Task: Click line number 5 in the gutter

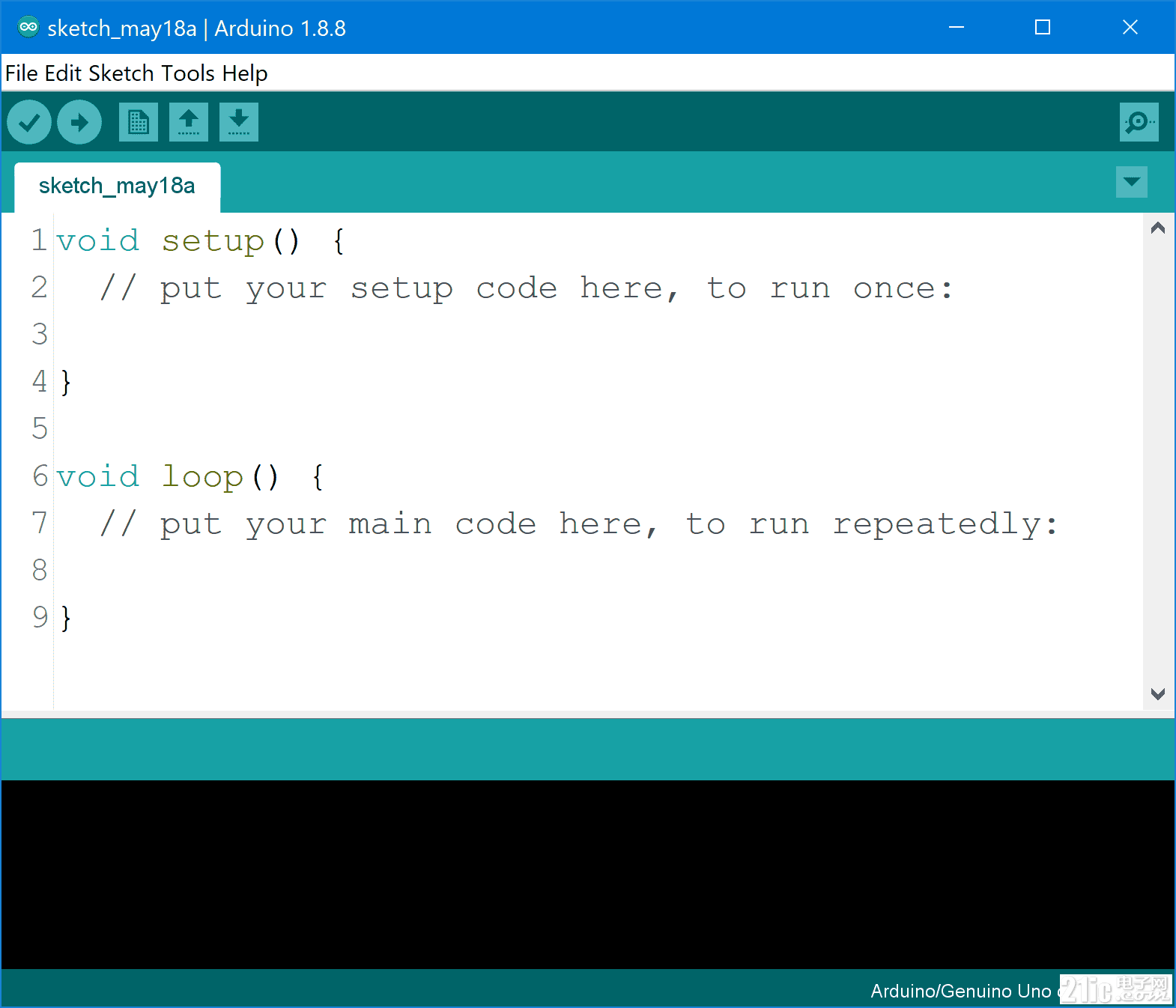Action: pos(40,429)
